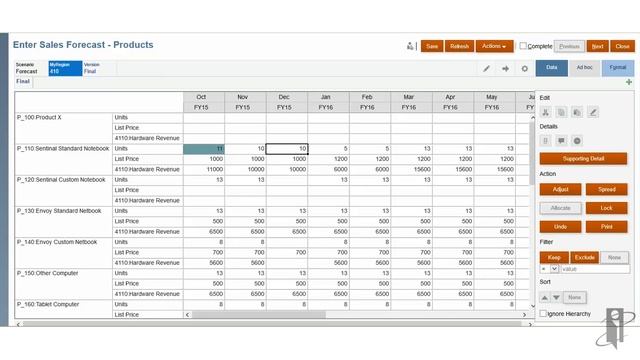Click the grid horizontal scrollbar thumb
The height and width of the screenshot is (360, 640).
click(x=259, y=315)
